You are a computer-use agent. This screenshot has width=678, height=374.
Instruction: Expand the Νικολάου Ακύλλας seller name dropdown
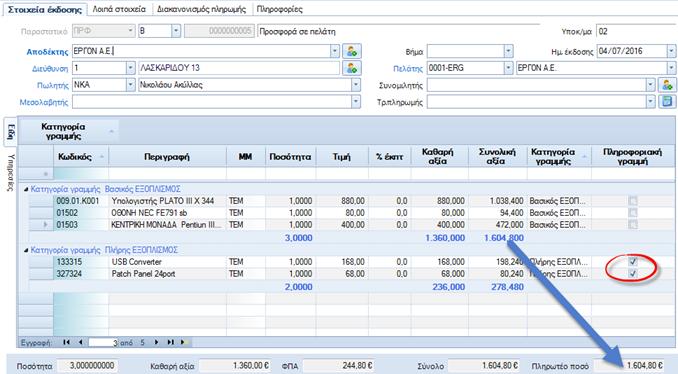(355, 85)
